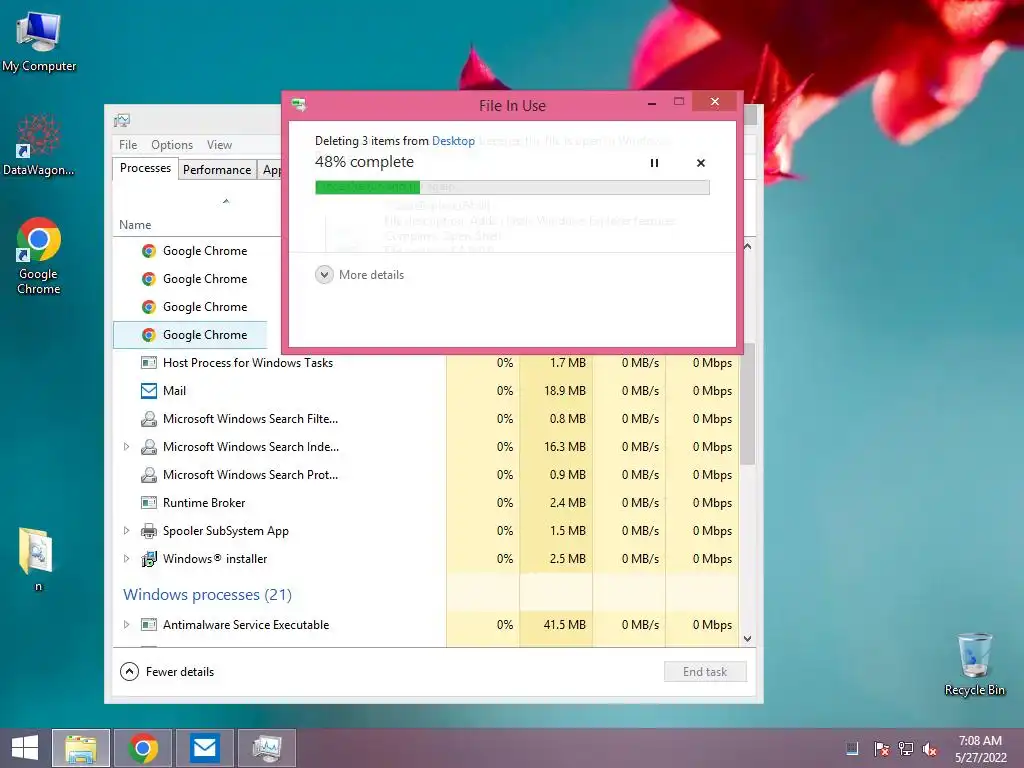
Task: Expand the Antimalware Service Executable row
Action: click(x=127, y=624)
